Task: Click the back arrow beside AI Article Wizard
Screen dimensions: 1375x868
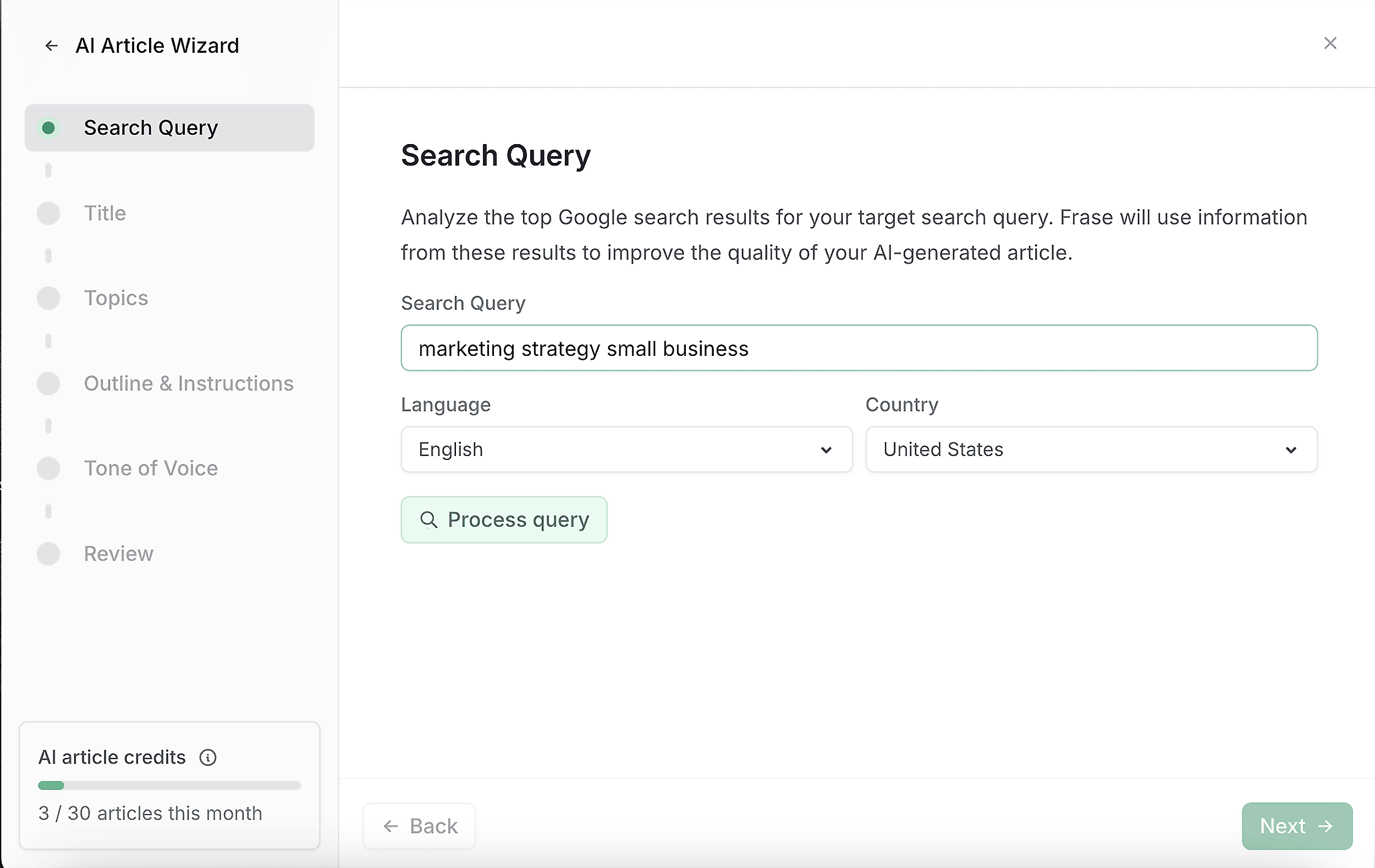Action: [x=51, y=46]
